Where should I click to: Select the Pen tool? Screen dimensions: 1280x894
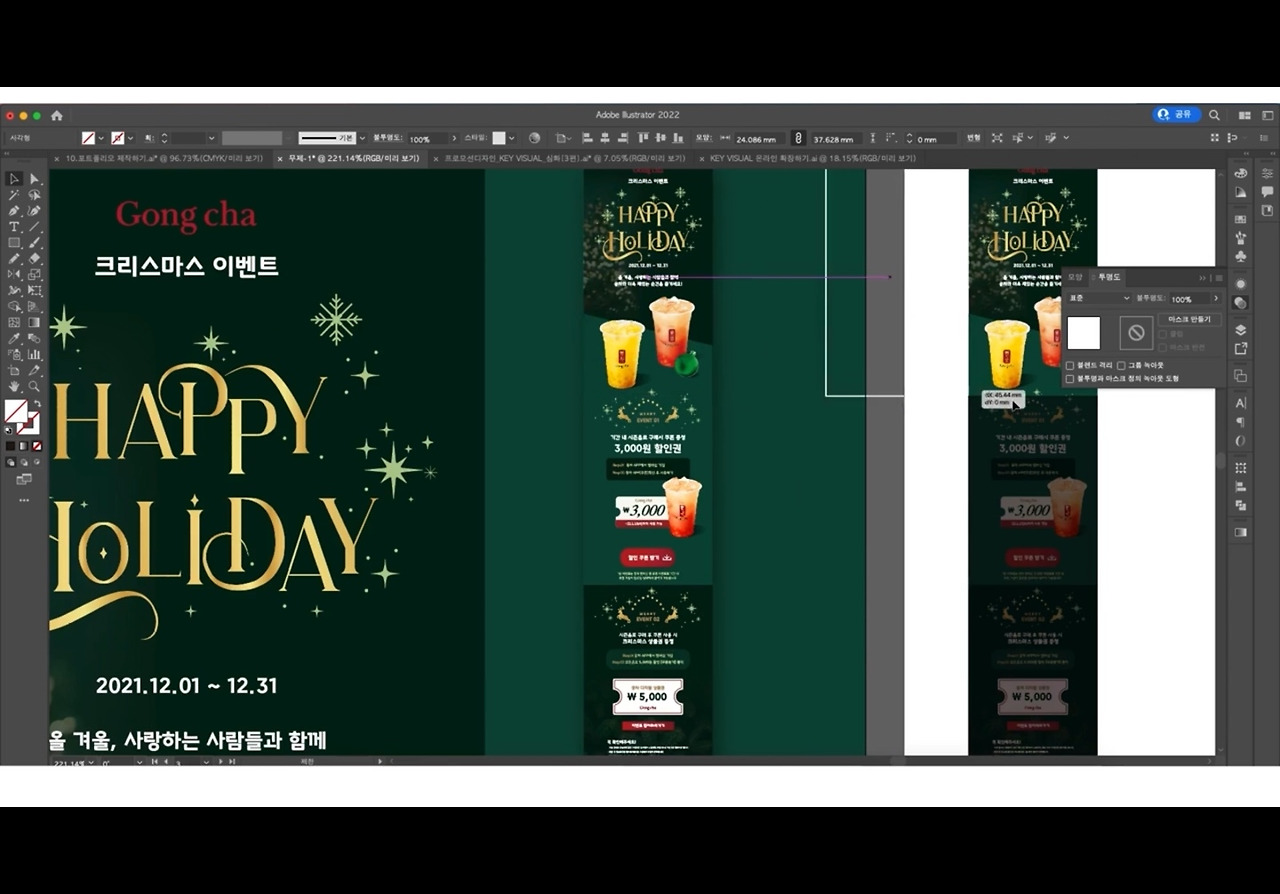click(x=14, y=211)
